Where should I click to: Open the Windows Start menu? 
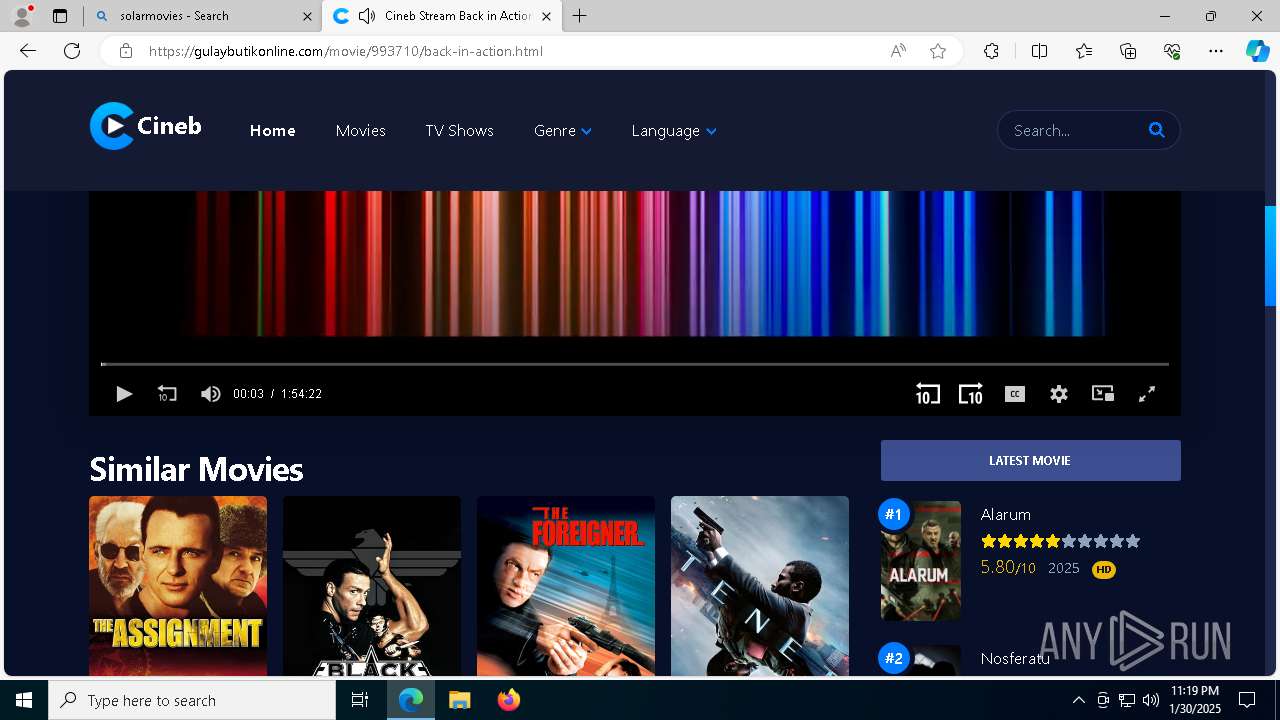pos(24,700)
